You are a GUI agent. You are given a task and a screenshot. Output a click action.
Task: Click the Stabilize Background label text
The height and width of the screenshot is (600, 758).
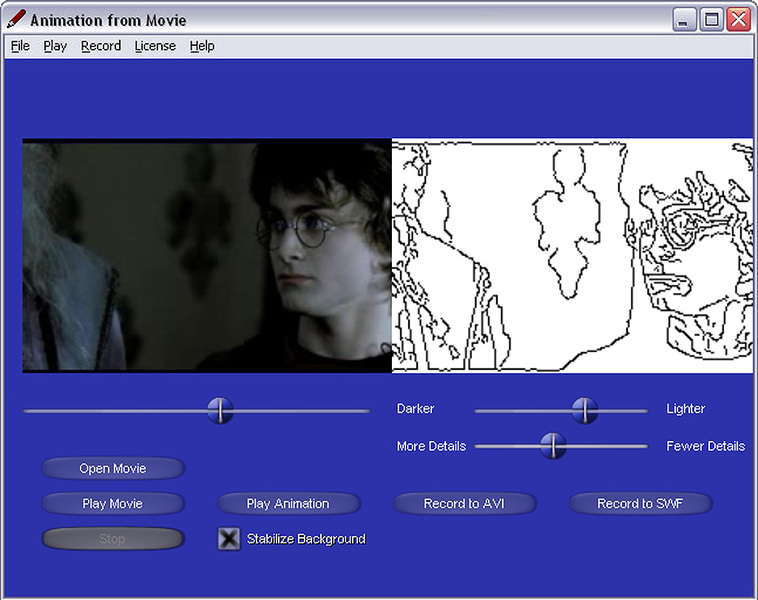(306, 539)
